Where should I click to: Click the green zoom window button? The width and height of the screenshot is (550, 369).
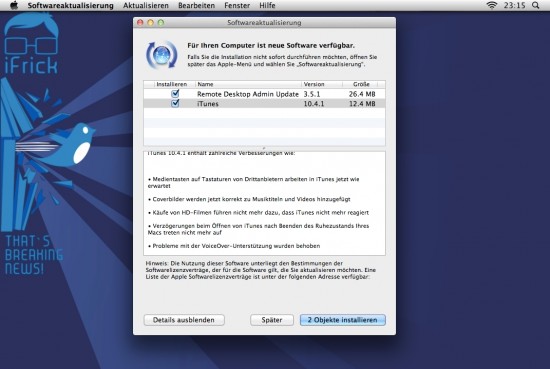tap(161, 22)
